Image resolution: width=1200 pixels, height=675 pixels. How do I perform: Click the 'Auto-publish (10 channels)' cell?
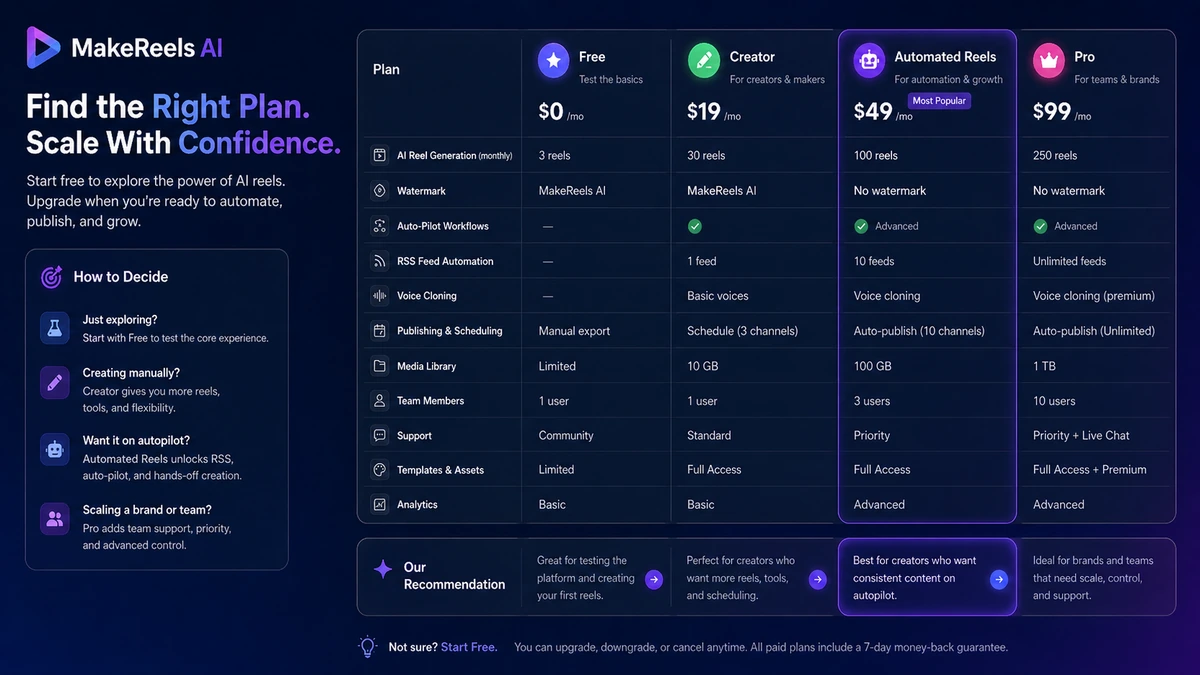click(919, 331)
